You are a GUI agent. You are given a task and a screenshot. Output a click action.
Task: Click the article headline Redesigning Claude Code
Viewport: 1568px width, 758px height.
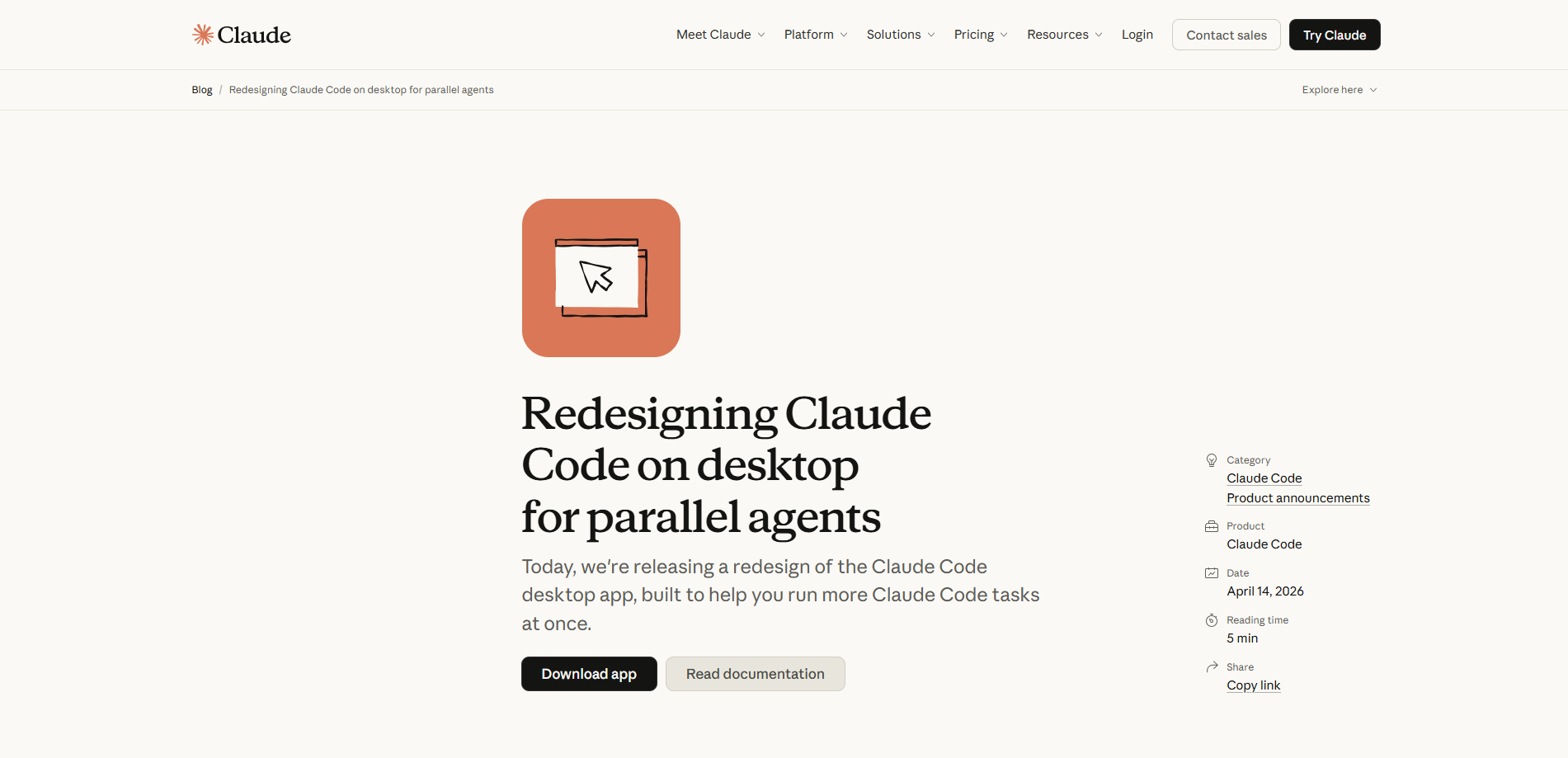[x=727, y=465]
